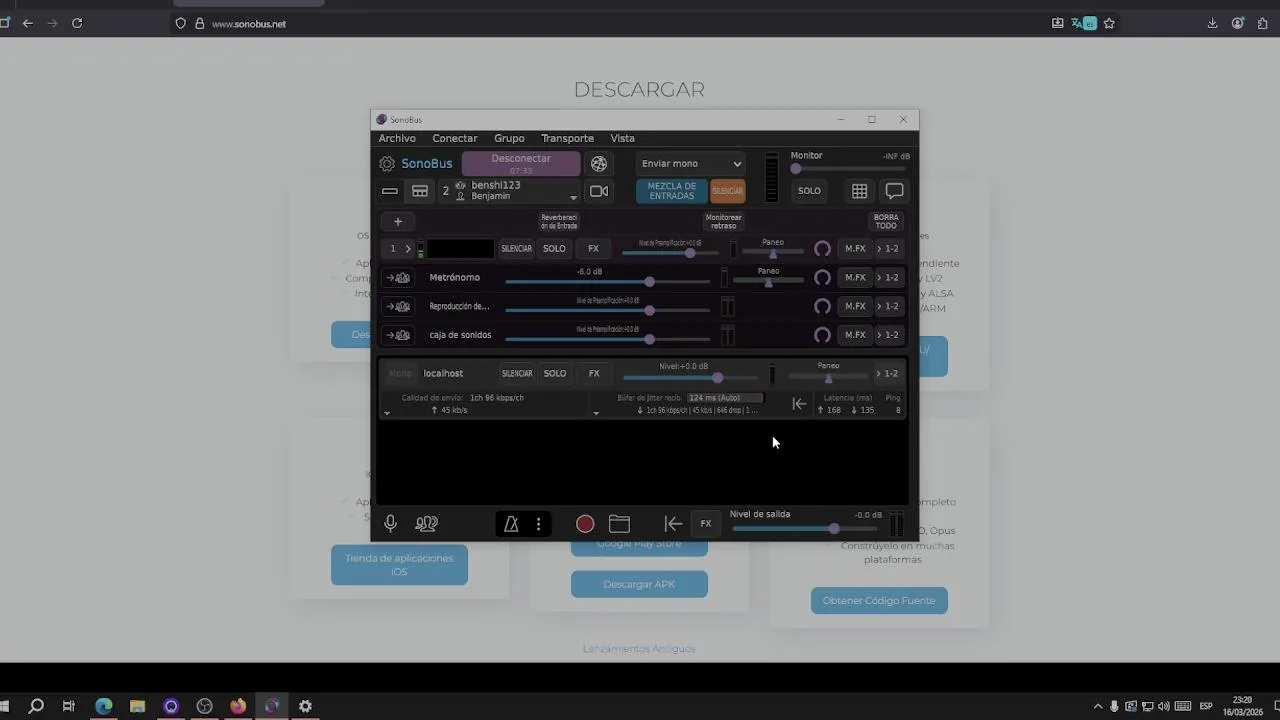1280x720 pixels.
Task: Open the Grupo menu
Action: point(509,138)
